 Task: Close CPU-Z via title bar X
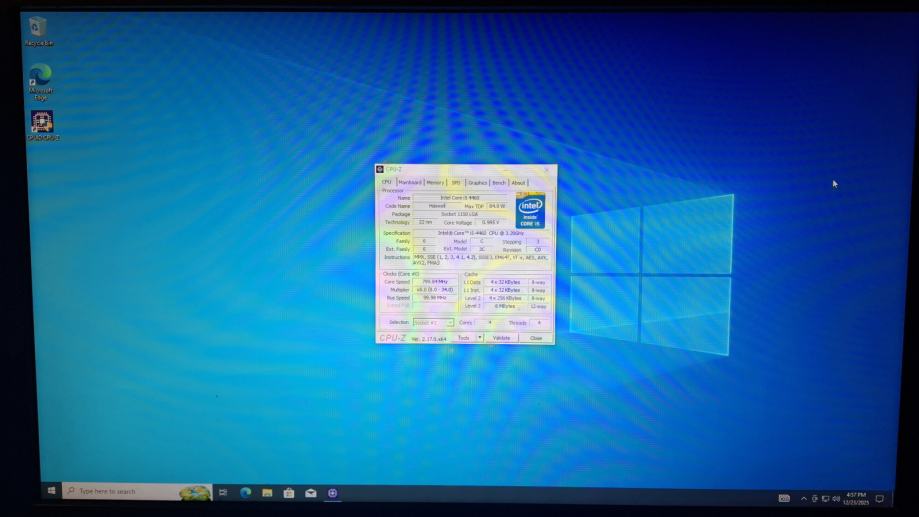coord(547,169)
